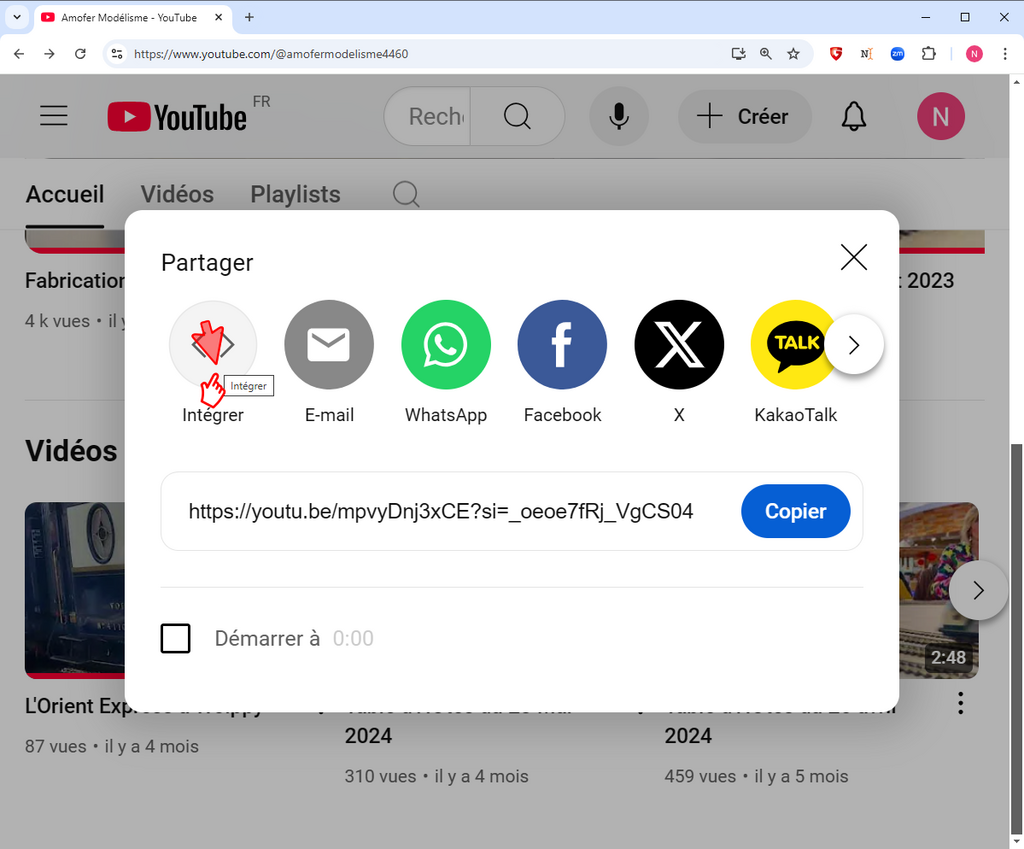
Task: Show more share options arrow
Action: click(x=854, y=345)
